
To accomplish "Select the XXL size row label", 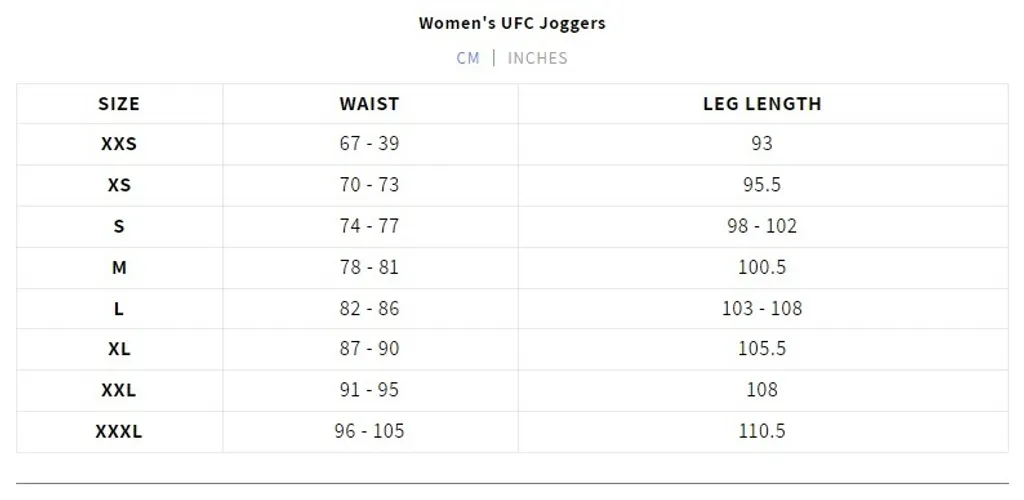I will click(119, 390).
